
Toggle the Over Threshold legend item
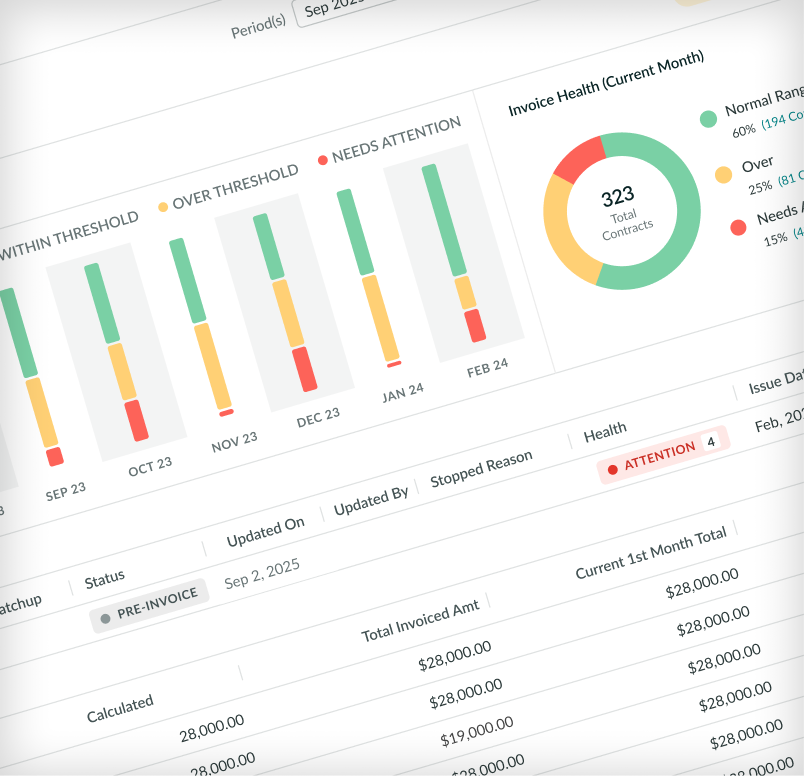point(228,188)
